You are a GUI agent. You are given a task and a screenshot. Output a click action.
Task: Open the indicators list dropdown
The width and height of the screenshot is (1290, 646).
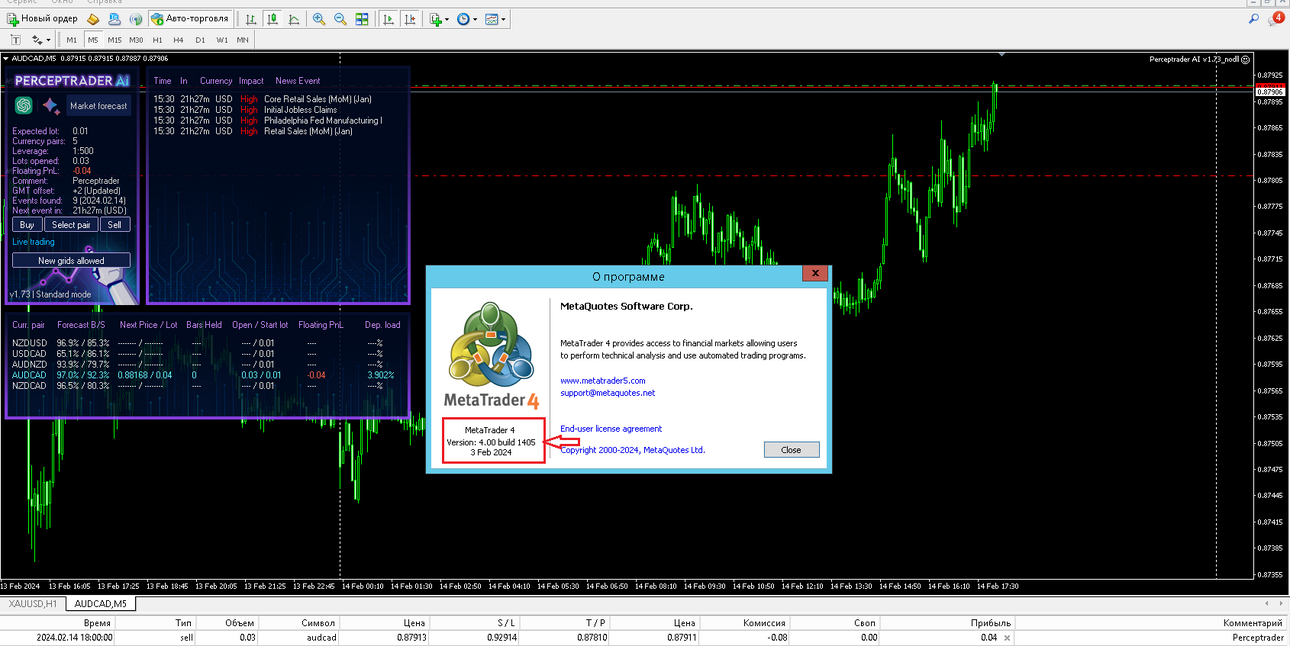coord(439,19)
